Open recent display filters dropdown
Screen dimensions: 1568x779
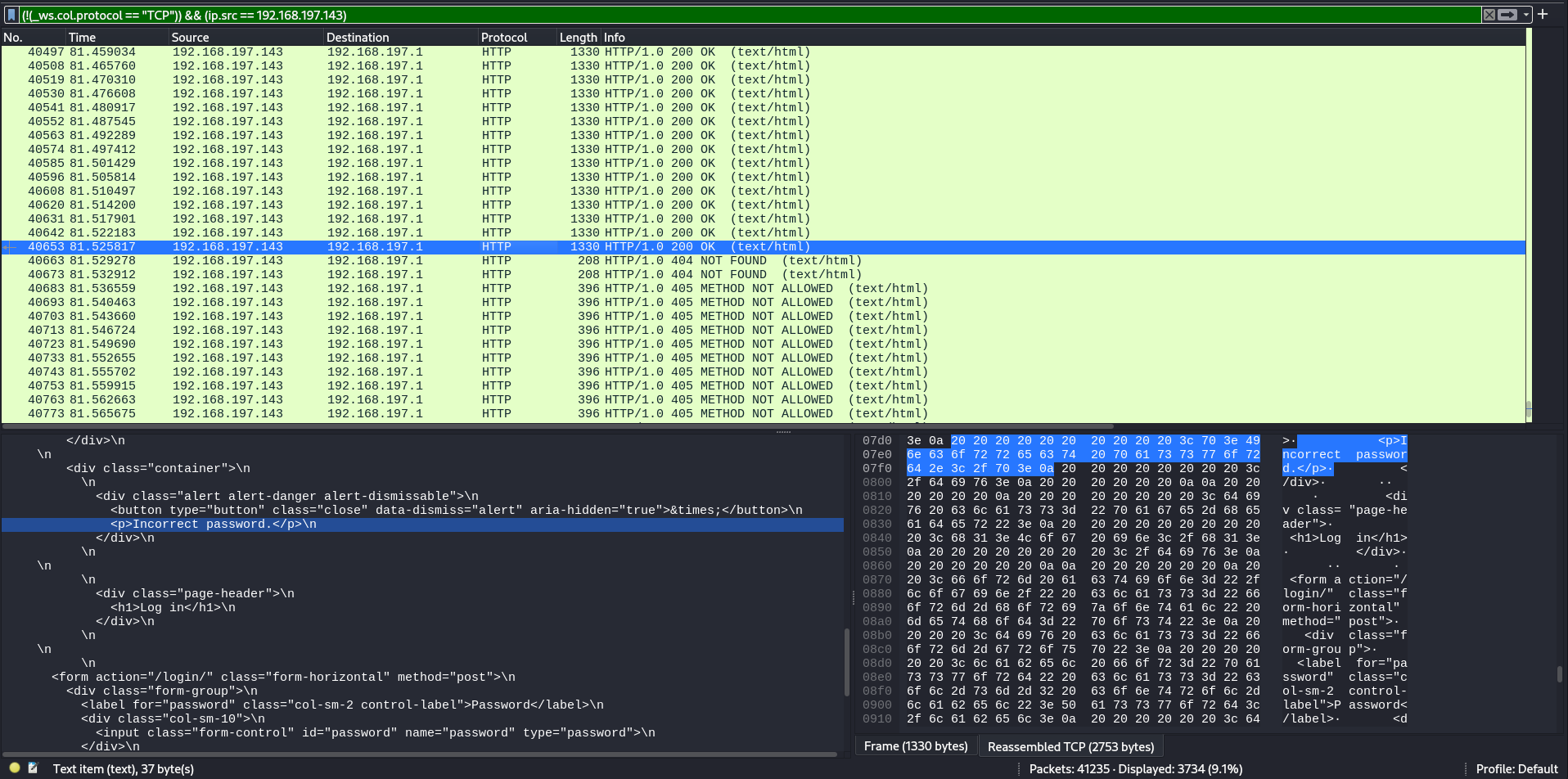[1526, 15]
